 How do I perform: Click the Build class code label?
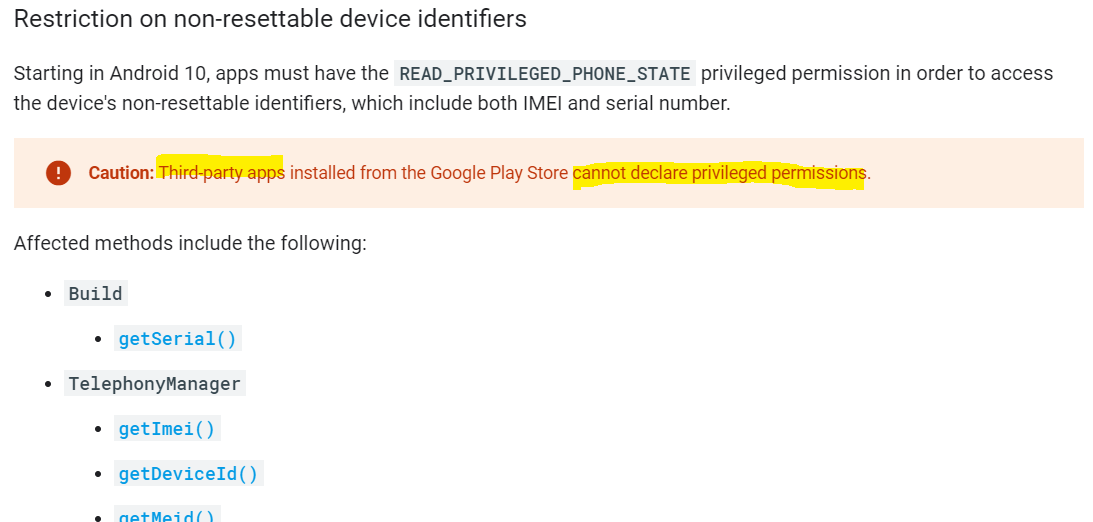click(x=95, y=293)
